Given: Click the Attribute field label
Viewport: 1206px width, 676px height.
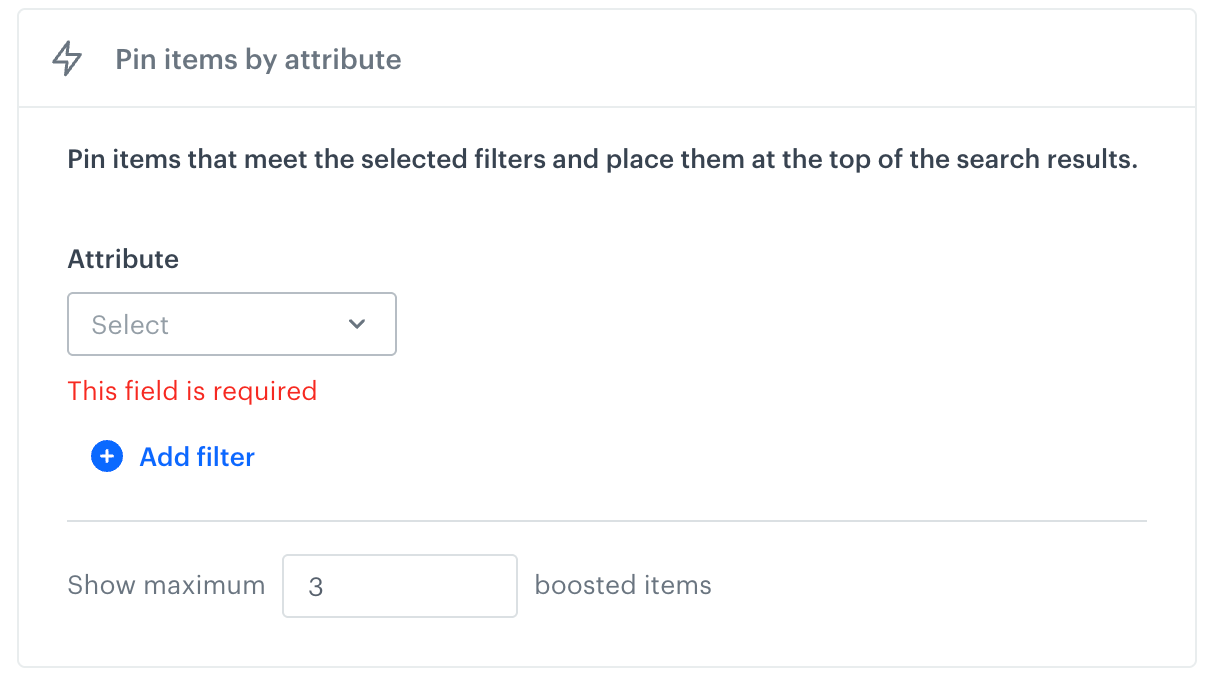Looking at the screenshot, I should pos(123,259).
